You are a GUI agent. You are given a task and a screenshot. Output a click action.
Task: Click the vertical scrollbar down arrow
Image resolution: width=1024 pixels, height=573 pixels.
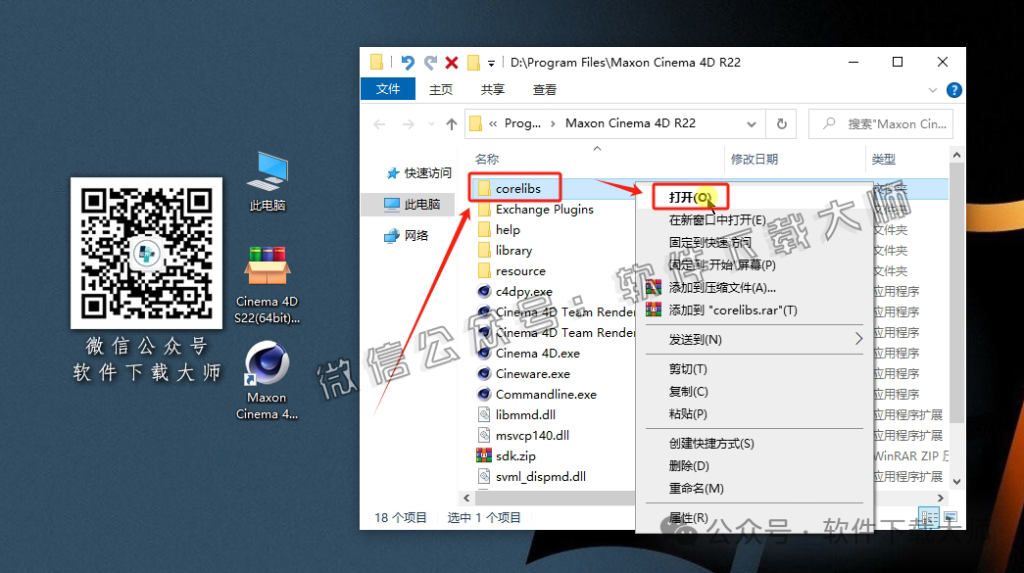point(956,482)
